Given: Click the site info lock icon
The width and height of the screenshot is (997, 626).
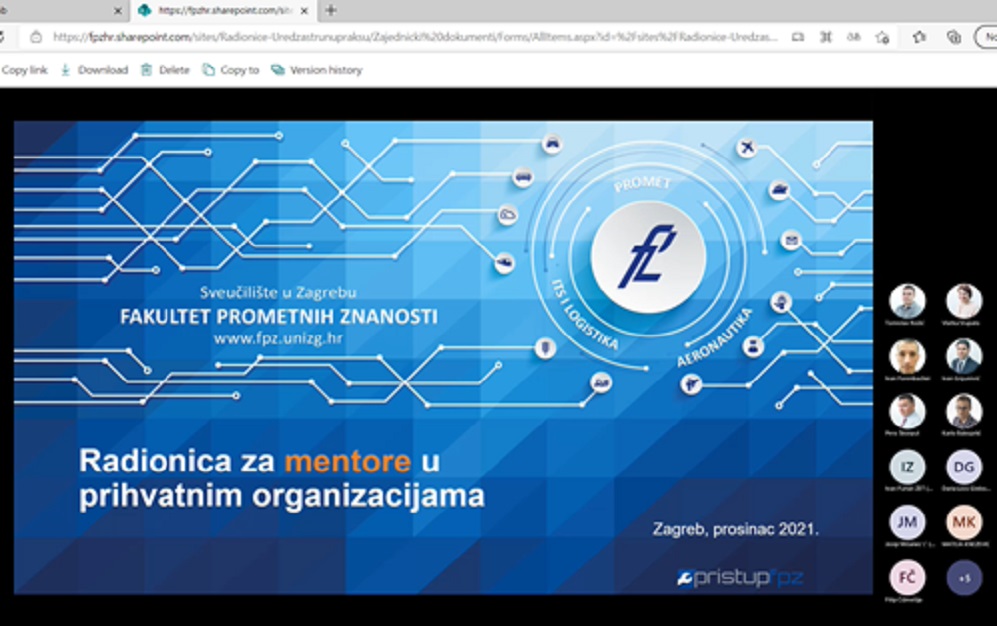Looking at the screenshot, I should tap(36, 37).
